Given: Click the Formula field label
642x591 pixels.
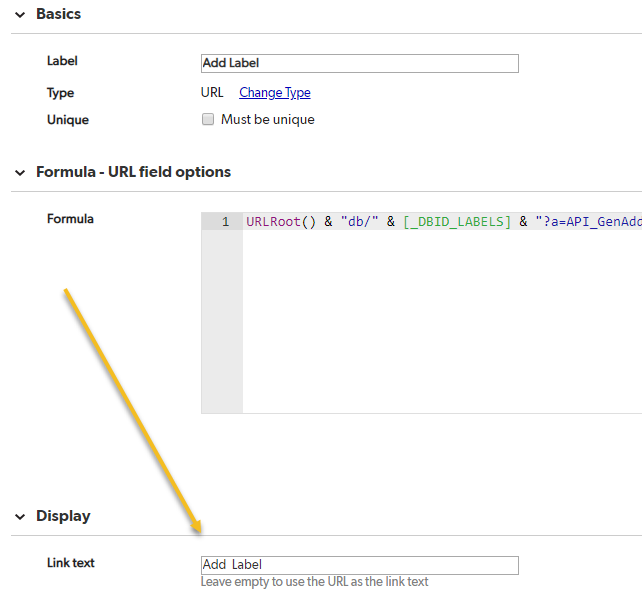Looking at the screenshot, I should pos(70,219).
